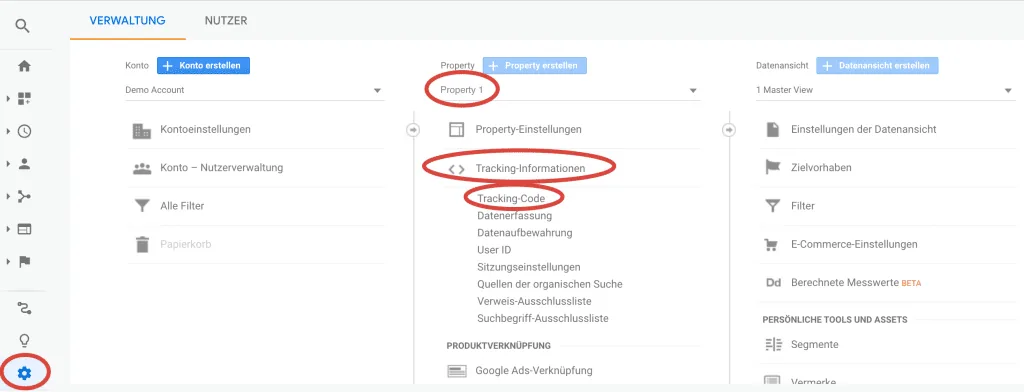
Task: Select Datenerfassung
Action: 515,215
